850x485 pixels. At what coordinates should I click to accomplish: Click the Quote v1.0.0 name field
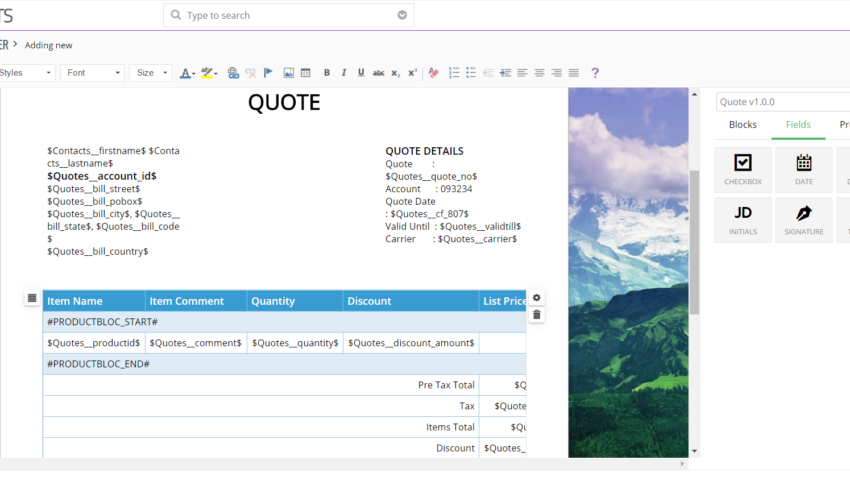coord(783,102)
